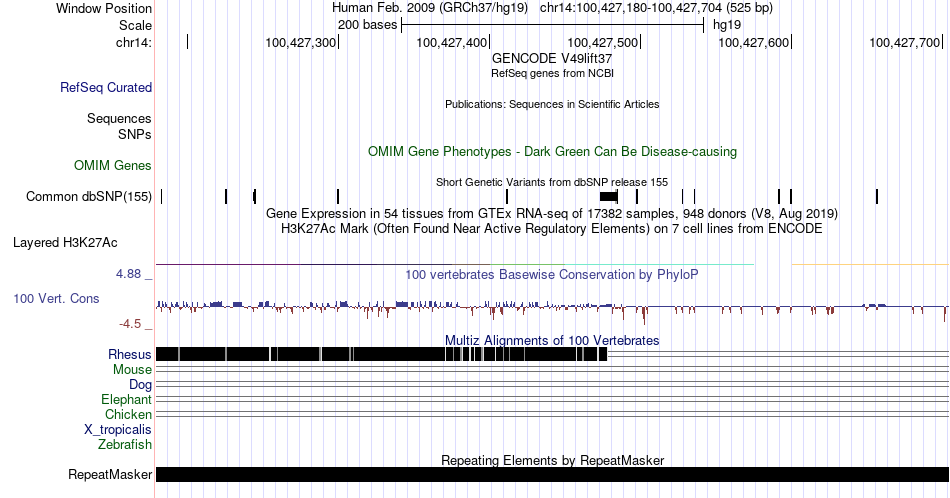This screenshot has height=498, width=950.
Task: Click the -4.5 PhyloP lower value
Action: click(x=130, y=324)
